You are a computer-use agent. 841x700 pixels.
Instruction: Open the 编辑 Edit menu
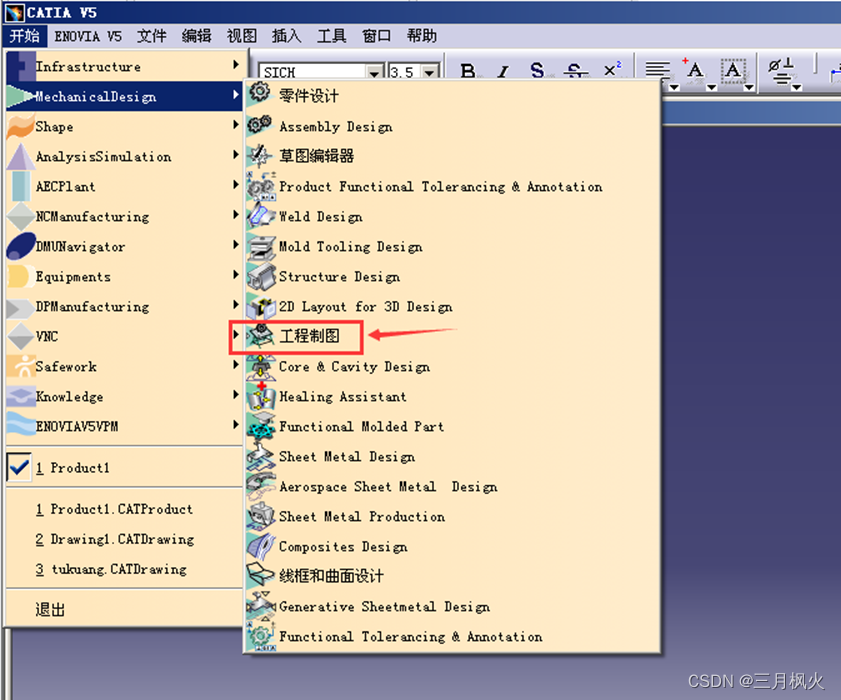click(x=196, y=36)
